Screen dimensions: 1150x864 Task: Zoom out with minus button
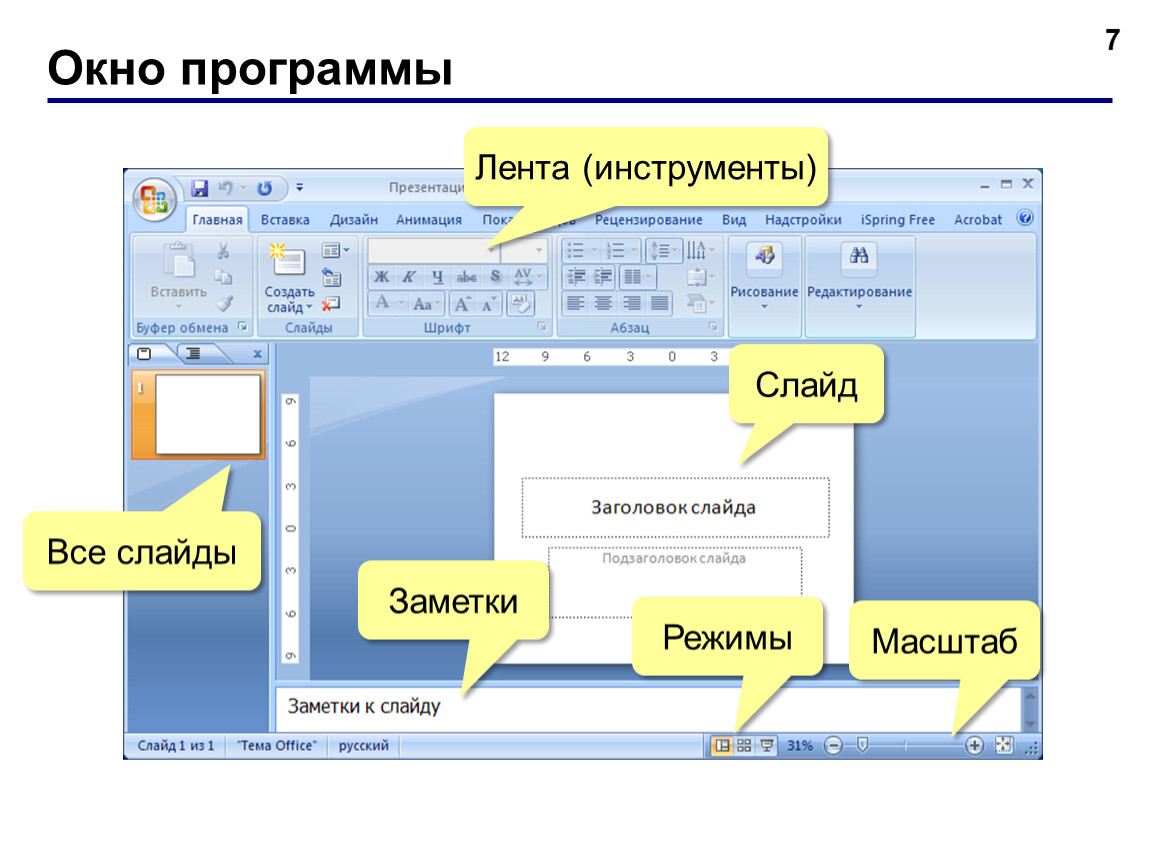click(x=833, y=746)
